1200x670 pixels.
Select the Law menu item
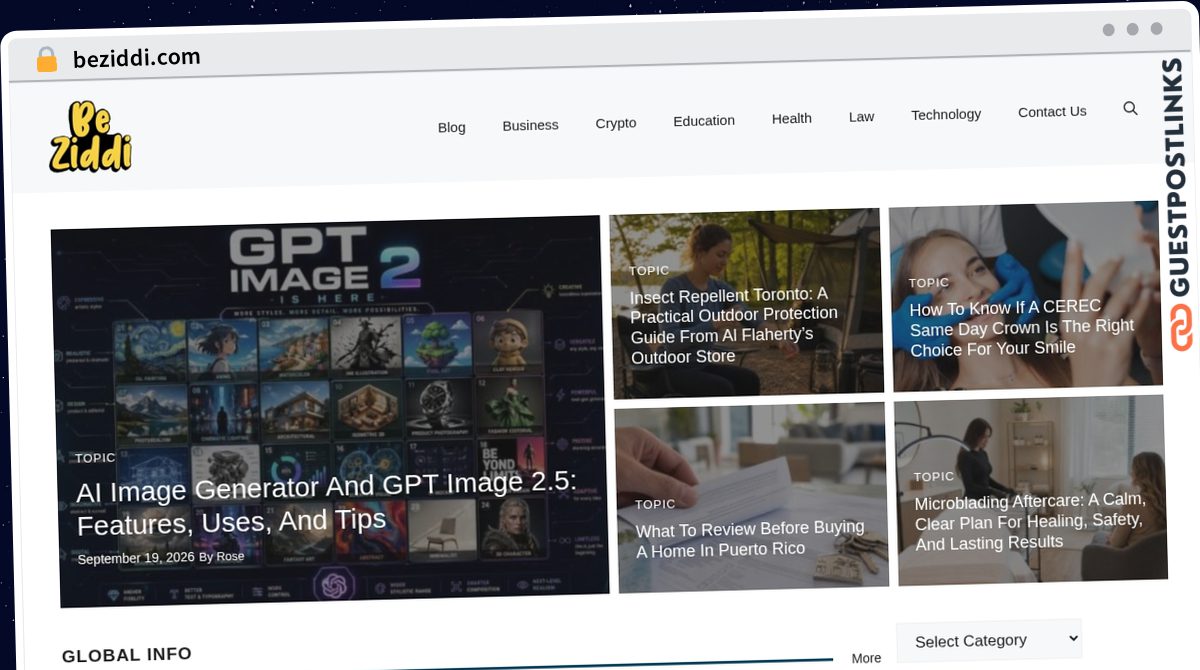[x=861, y=116]
